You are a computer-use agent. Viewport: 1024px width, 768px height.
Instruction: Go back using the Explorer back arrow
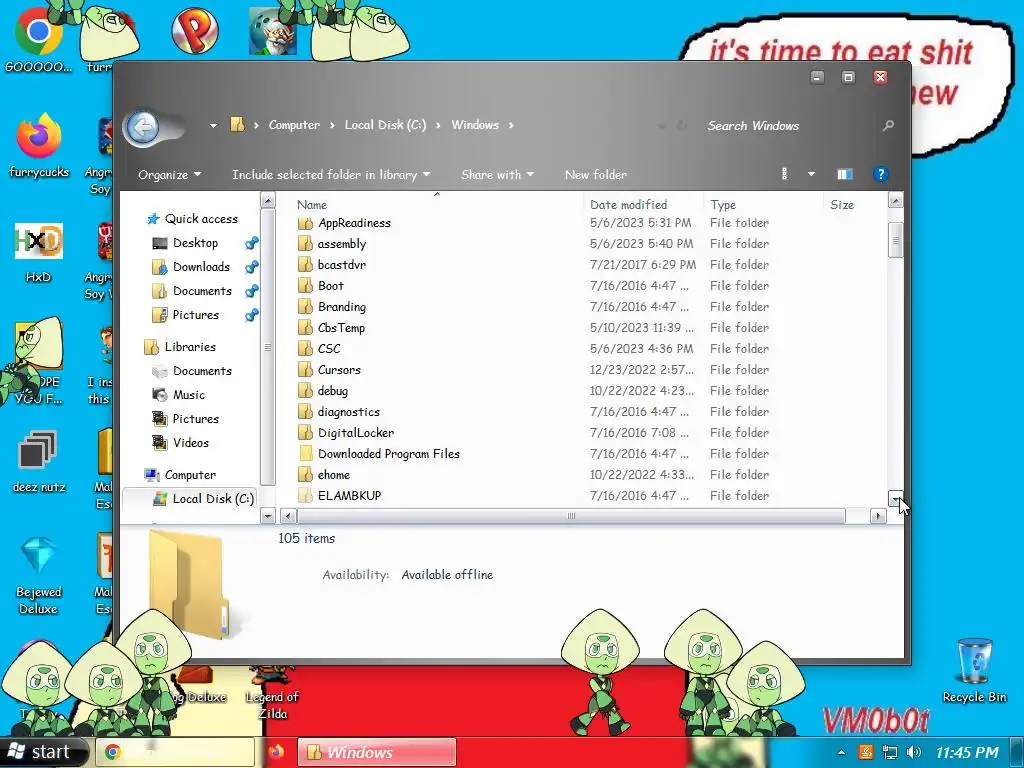click(x=143, y=126)
